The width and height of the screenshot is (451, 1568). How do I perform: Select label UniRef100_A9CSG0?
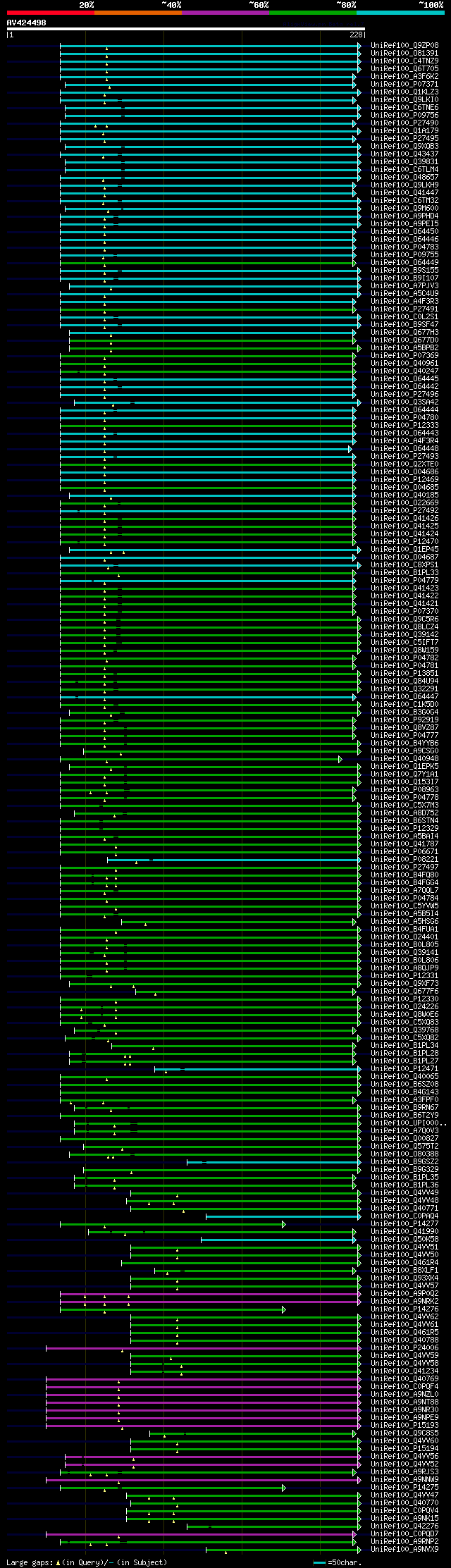(x=404, y=751)
